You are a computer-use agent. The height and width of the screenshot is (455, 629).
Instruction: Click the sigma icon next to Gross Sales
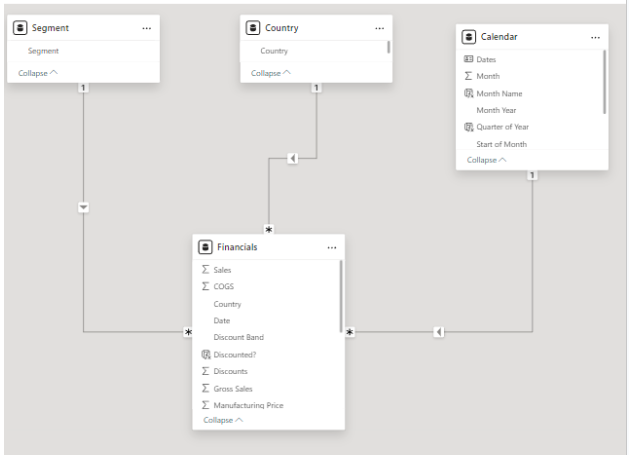[205, 388]
